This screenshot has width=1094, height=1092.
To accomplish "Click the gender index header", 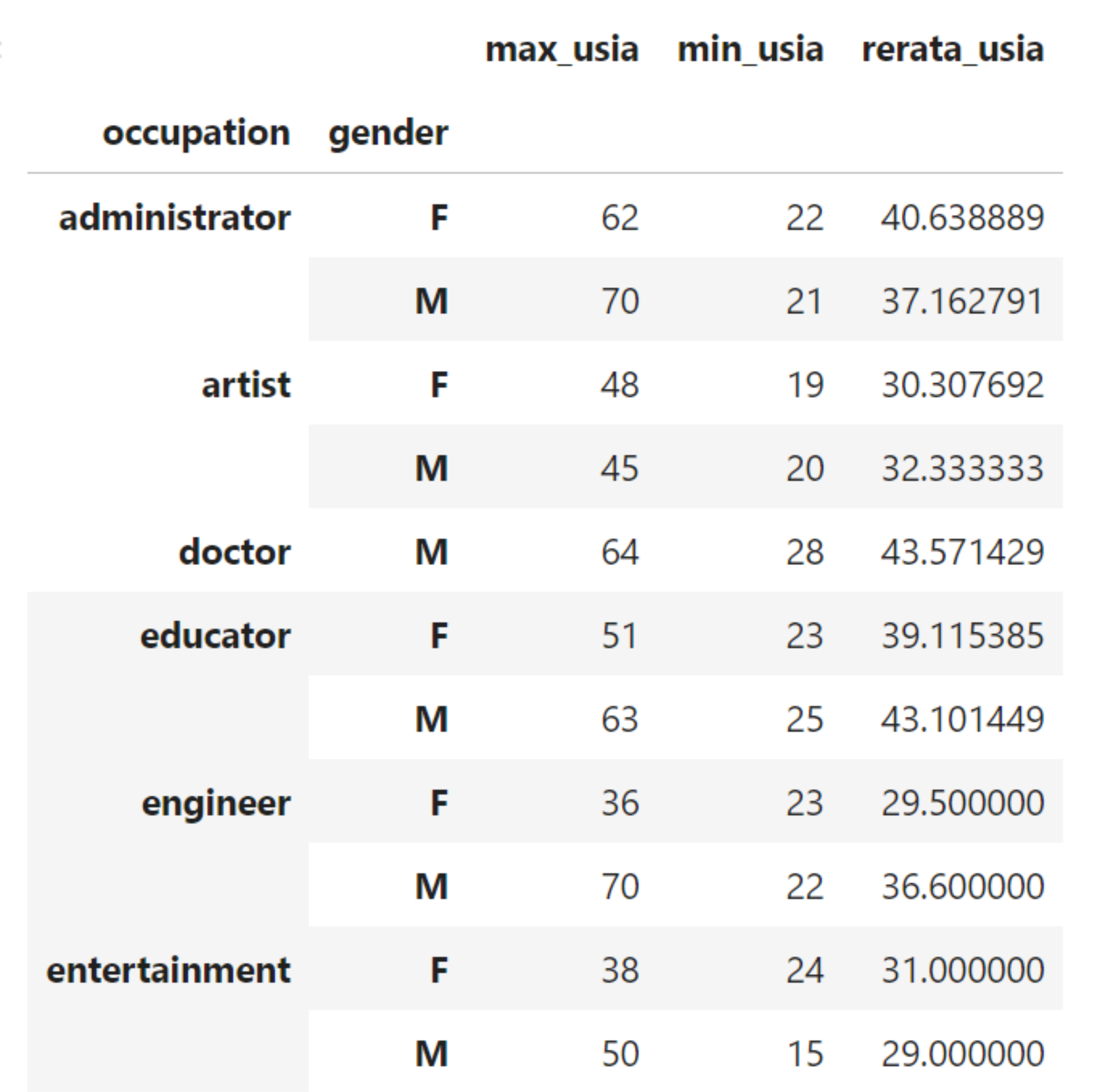I will click(388, 133).
